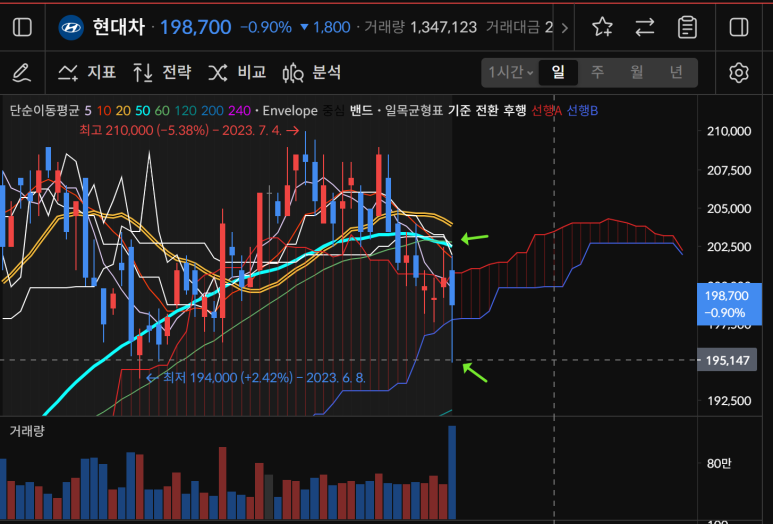
Task: Toggle the 기준 line of Ichimoku
Action: coord(459,110)
